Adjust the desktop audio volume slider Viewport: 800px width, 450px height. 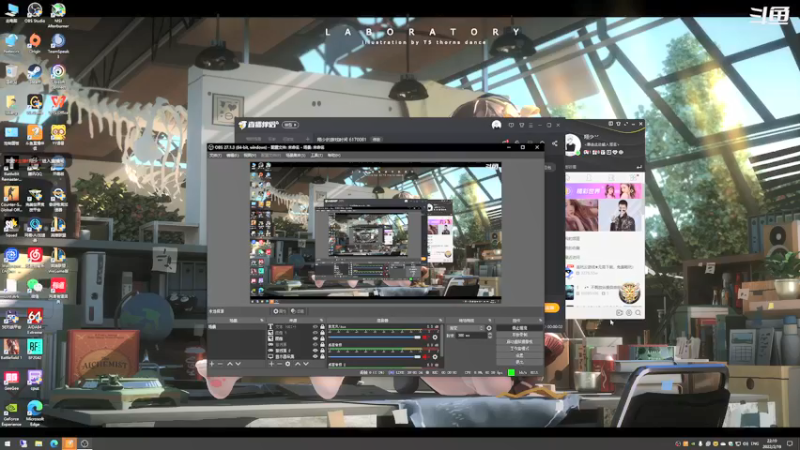(375, 357)
